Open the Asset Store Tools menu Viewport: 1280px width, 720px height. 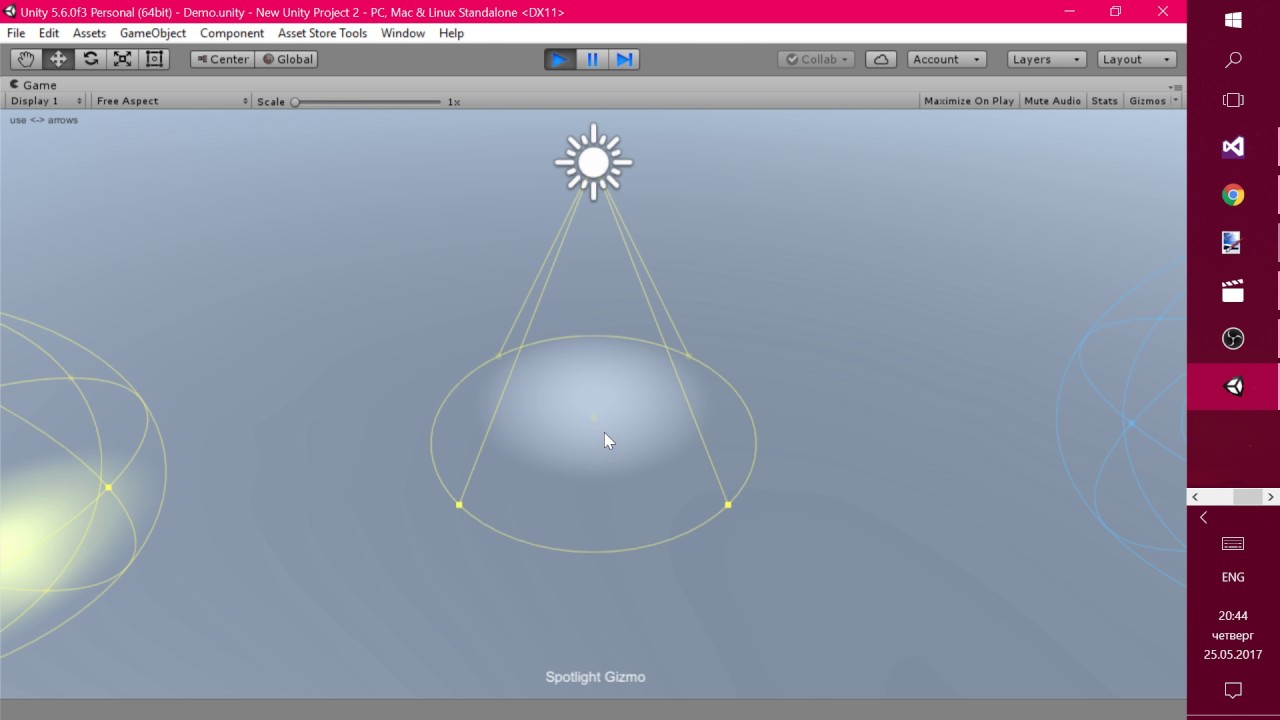pyautogui.click(x=322, y=33)
